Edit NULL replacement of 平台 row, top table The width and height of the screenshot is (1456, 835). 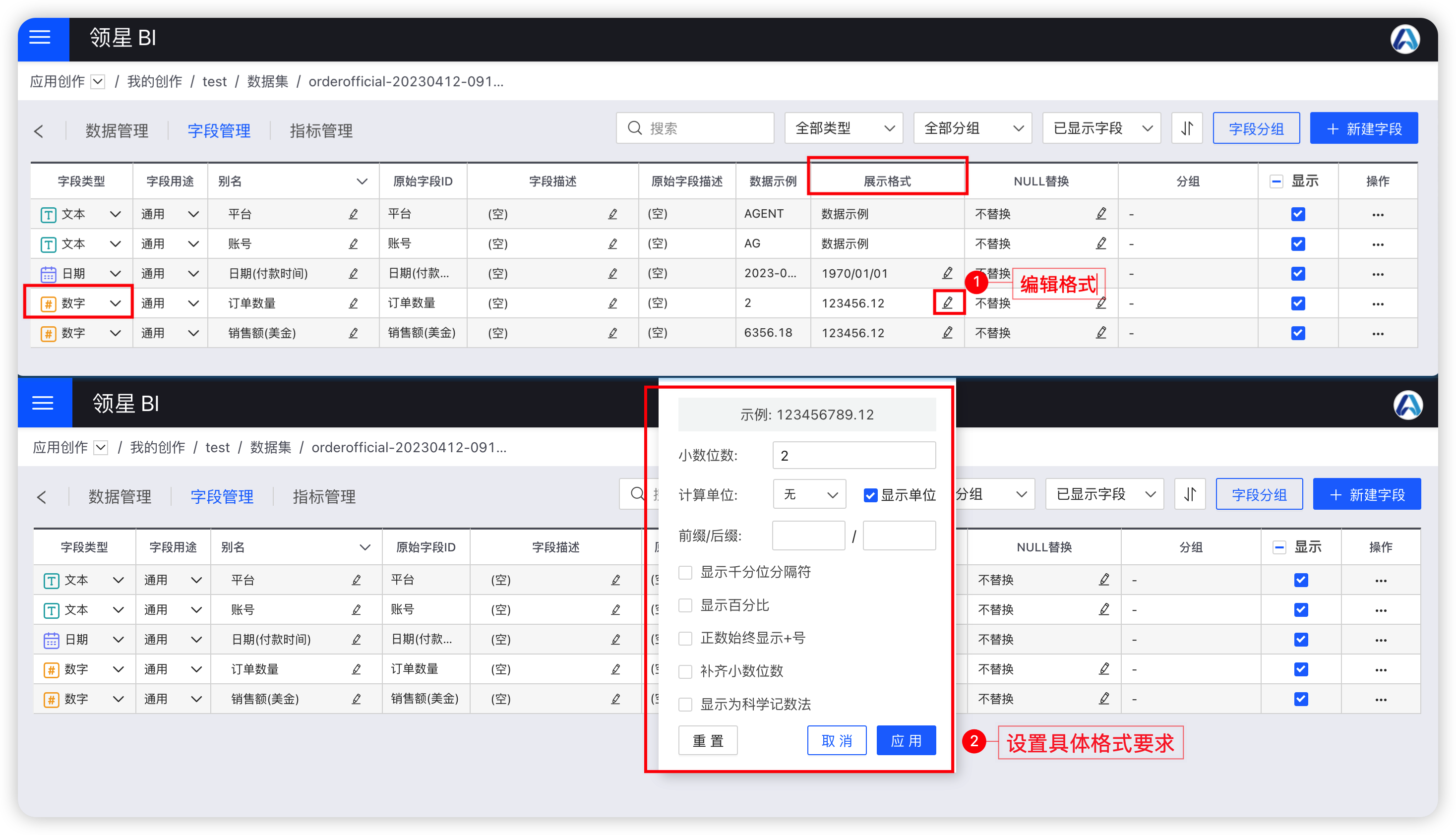click(1101, 213)
